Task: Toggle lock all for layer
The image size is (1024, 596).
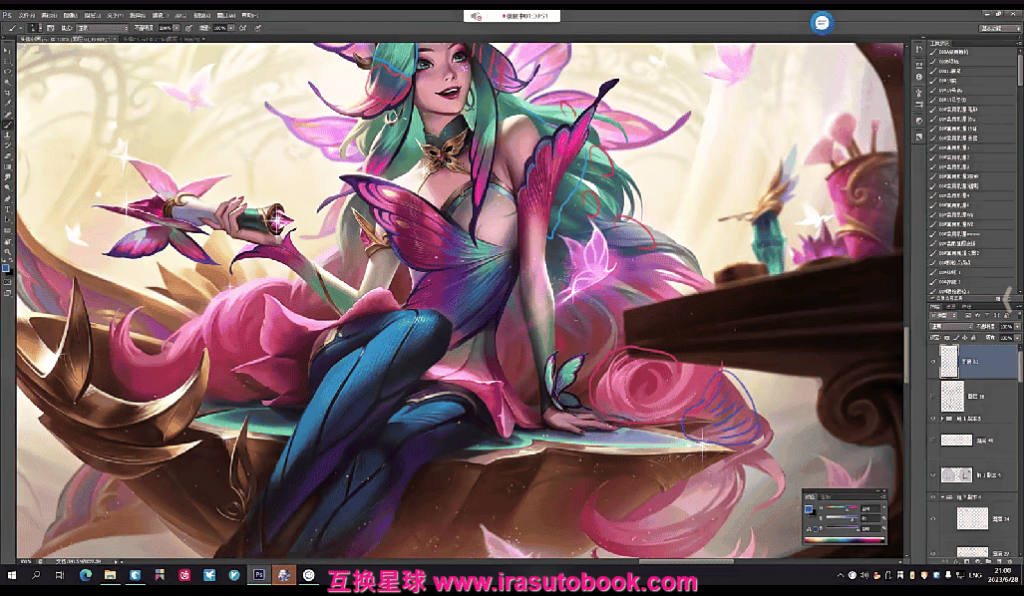Action: pyautogui.click(x=973, y=337)
